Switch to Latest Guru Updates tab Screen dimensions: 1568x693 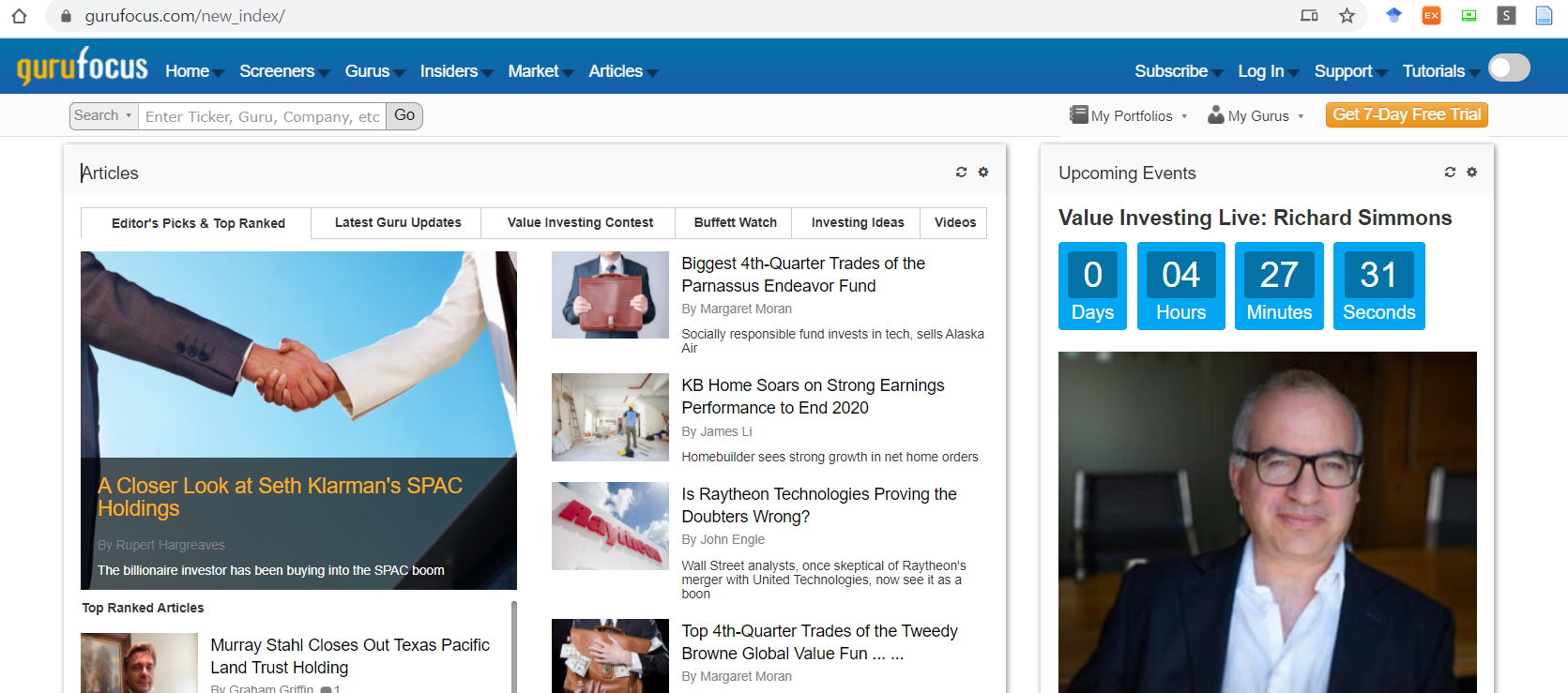coord(398,222)
